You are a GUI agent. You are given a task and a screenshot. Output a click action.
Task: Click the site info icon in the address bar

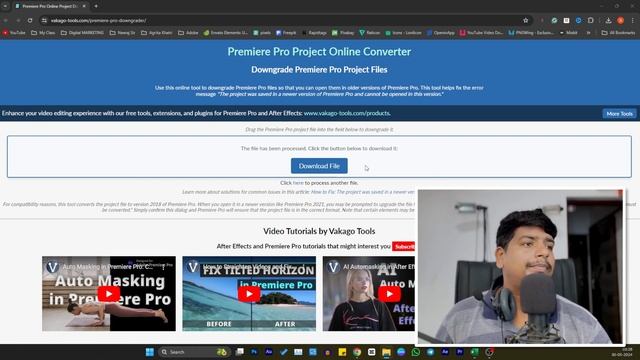pyautogui.click(x=44, y=20)
